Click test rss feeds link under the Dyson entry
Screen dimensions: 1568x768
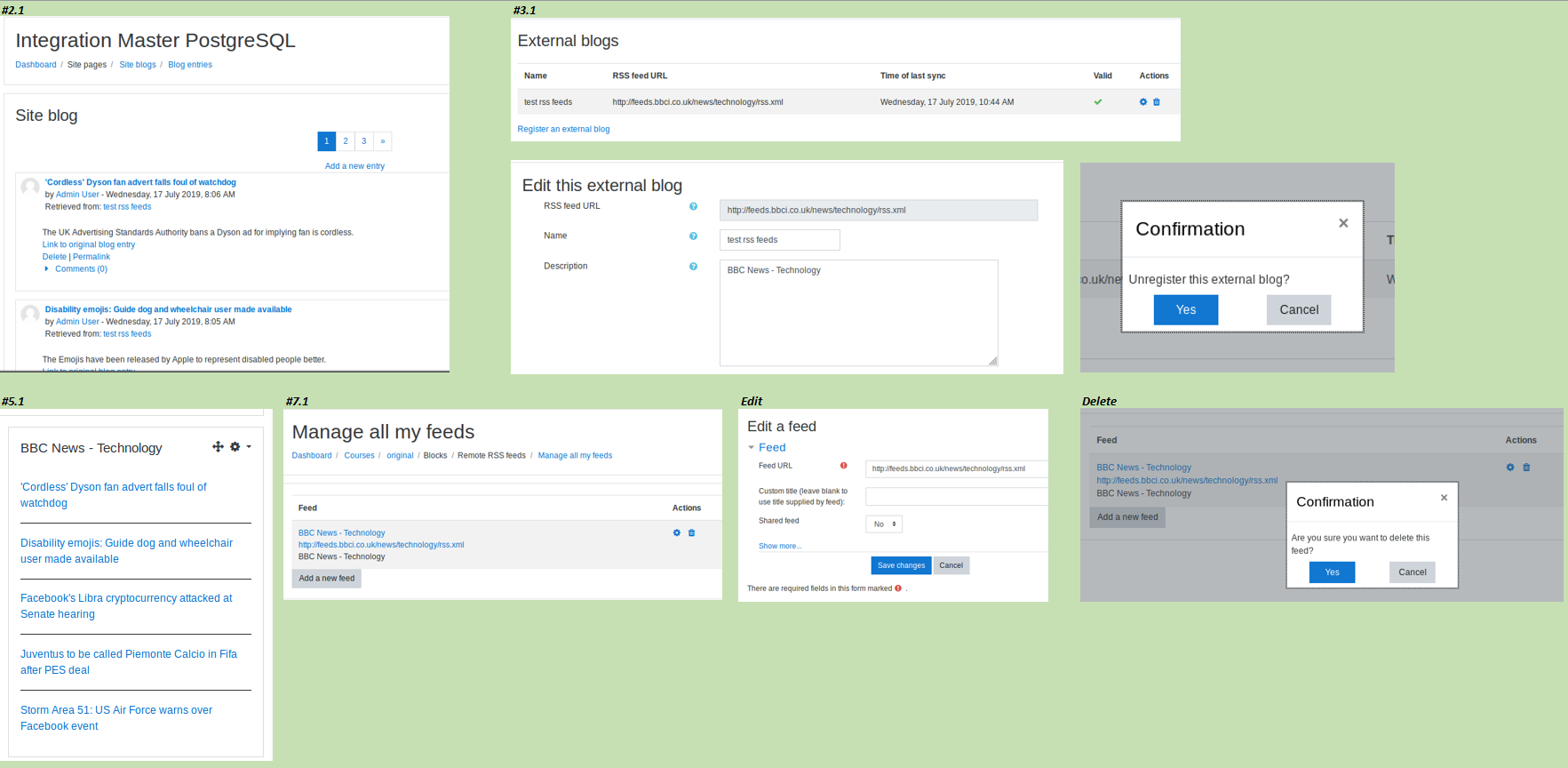pos(127,207)
